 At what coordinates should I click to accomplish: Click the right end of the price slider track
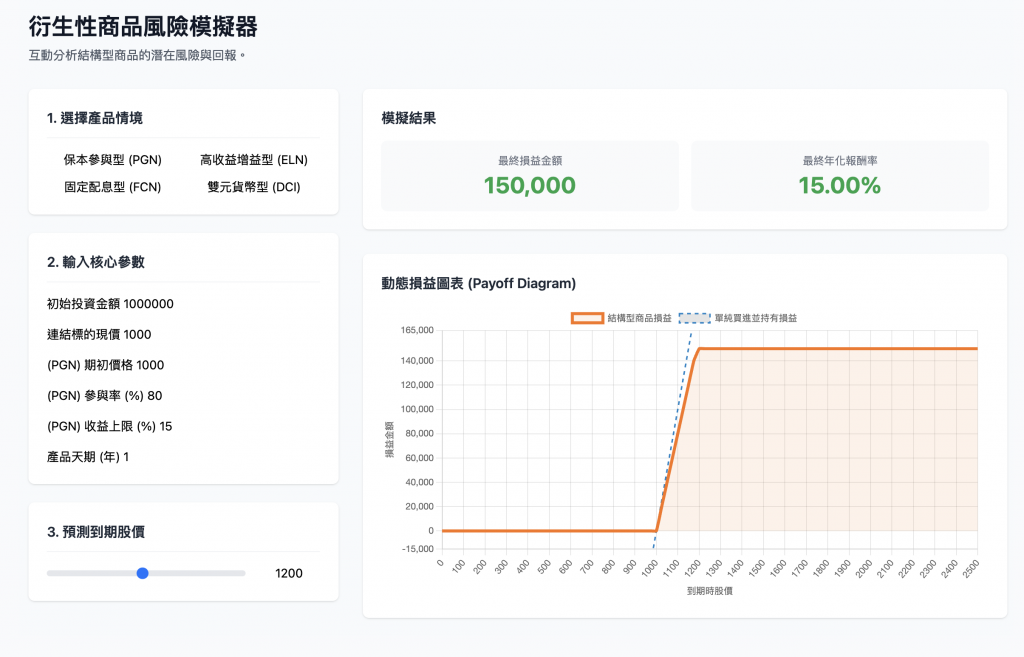243,573
